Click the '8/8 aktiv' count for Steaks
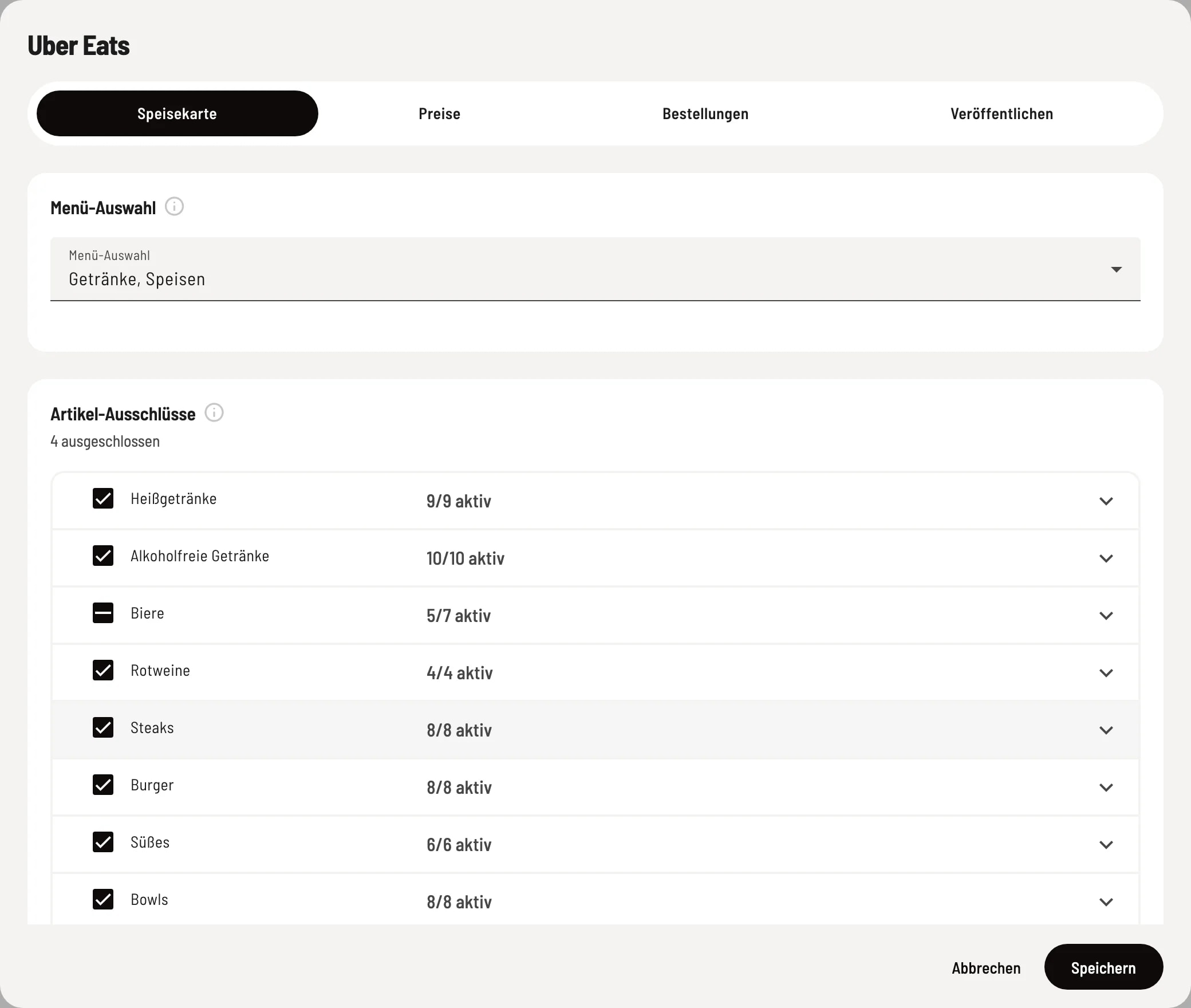Viewport: 1191px width, 1008px height. pos(459,730)
